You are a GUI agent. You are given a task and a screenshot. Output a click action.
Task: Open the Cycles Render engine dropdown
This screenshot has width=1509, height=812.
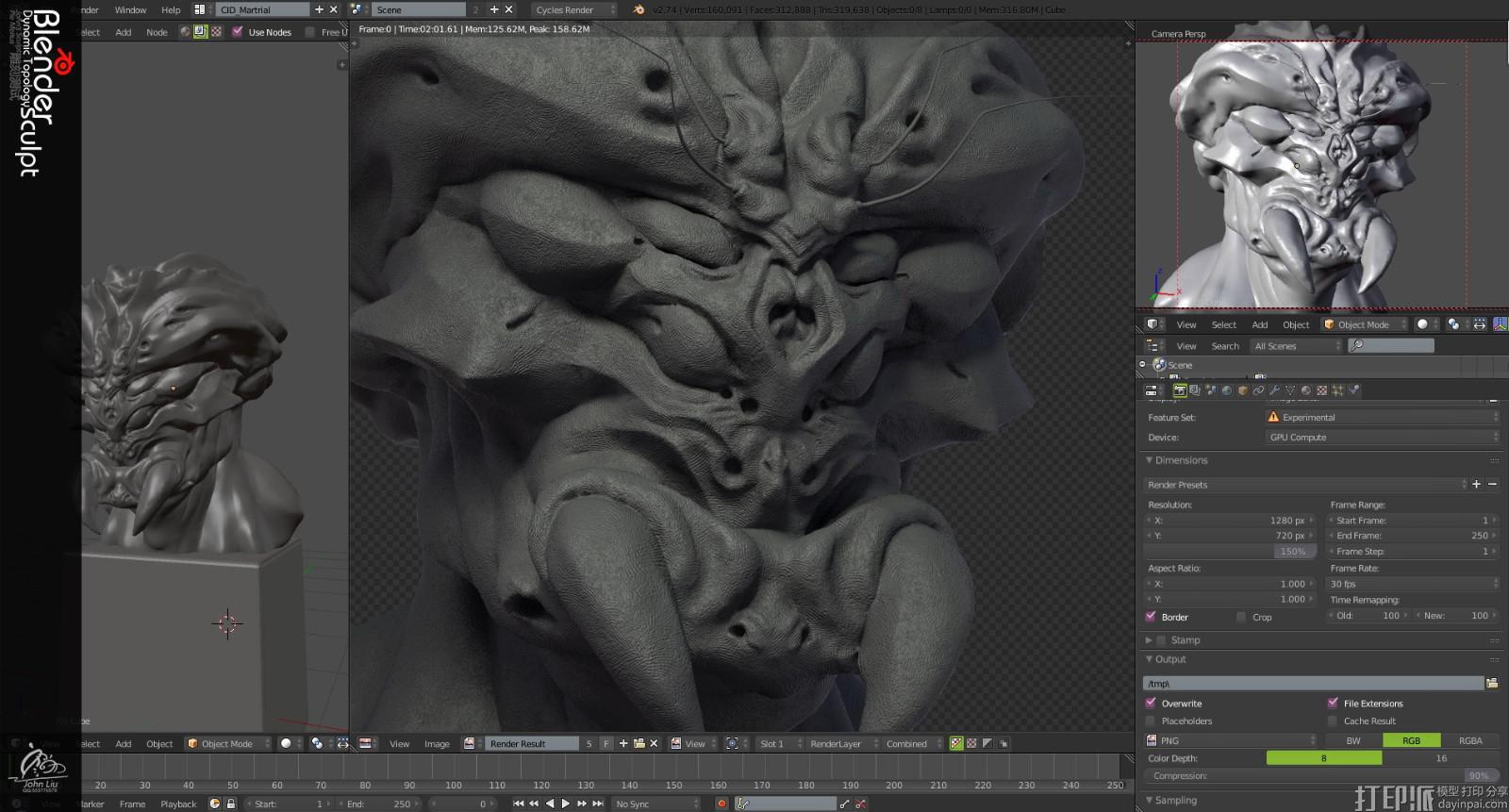(573, 9)
